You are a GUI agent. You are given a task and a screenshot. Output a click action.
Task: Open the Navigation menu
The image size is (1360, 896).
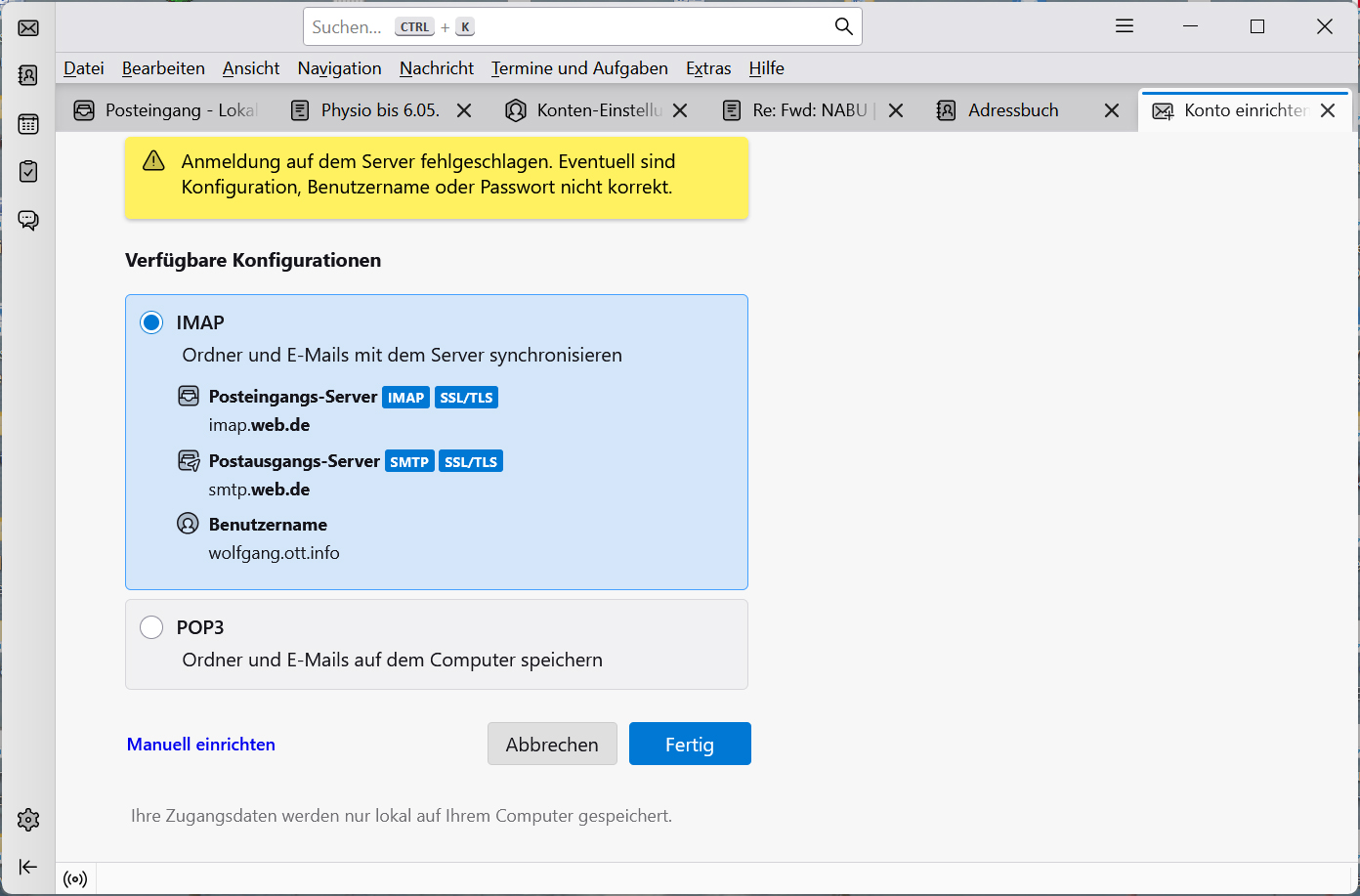pyautogui.click(x=339, y=68)
